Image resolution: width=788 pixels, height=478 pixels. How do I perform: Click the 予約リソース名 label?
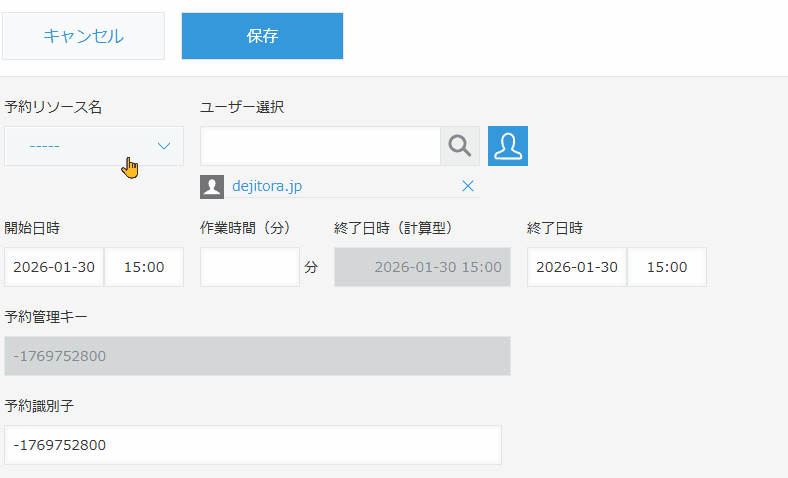53,107
